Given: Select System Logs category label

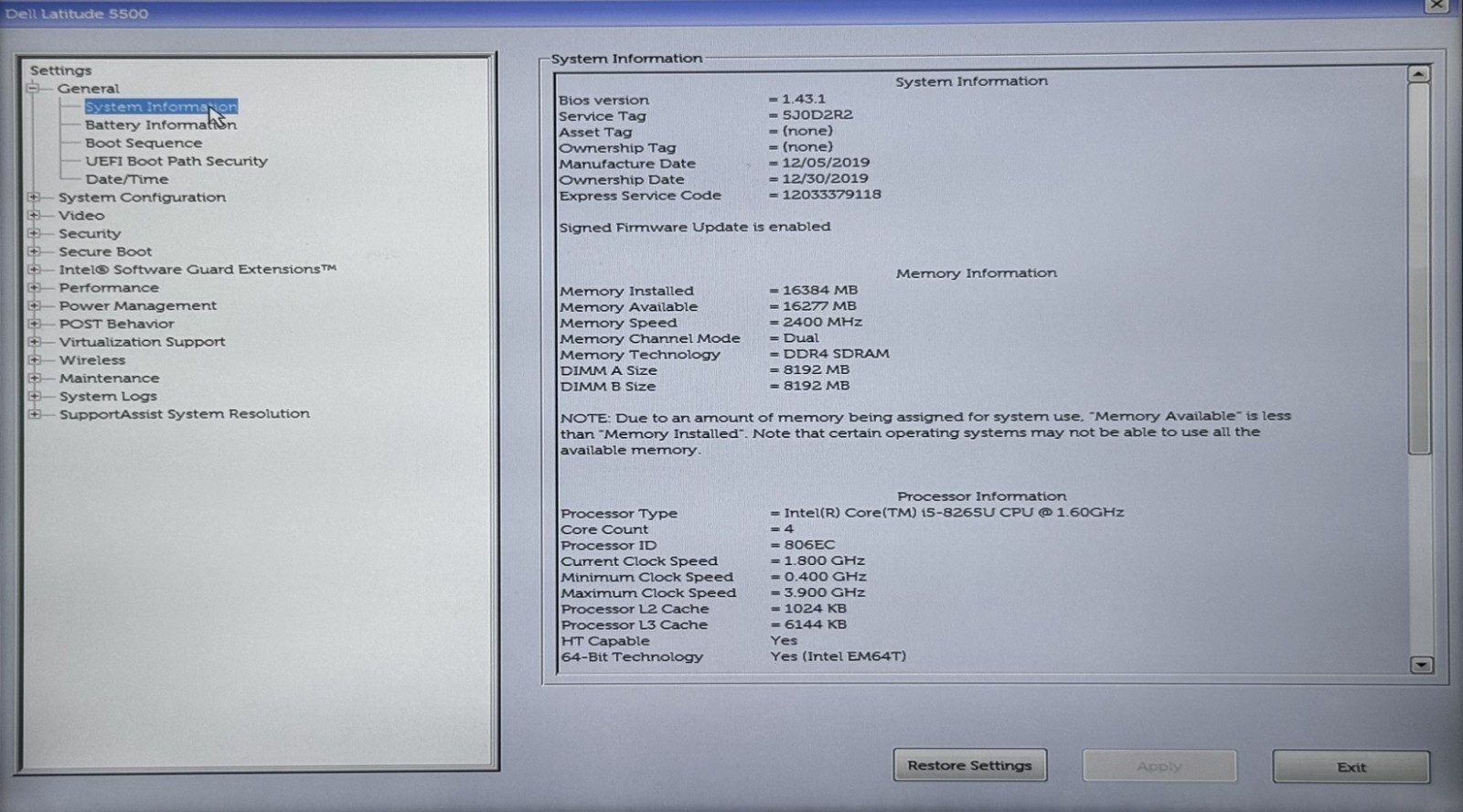Looking at the screenshot, I should [109, 396].
